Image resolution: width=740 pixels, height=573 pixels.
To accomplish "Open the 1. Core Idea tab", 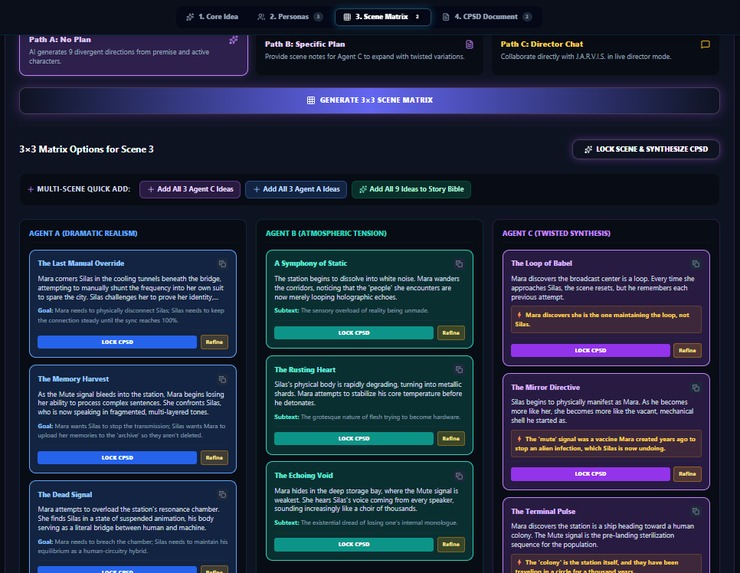I will (x=212, y=17).
